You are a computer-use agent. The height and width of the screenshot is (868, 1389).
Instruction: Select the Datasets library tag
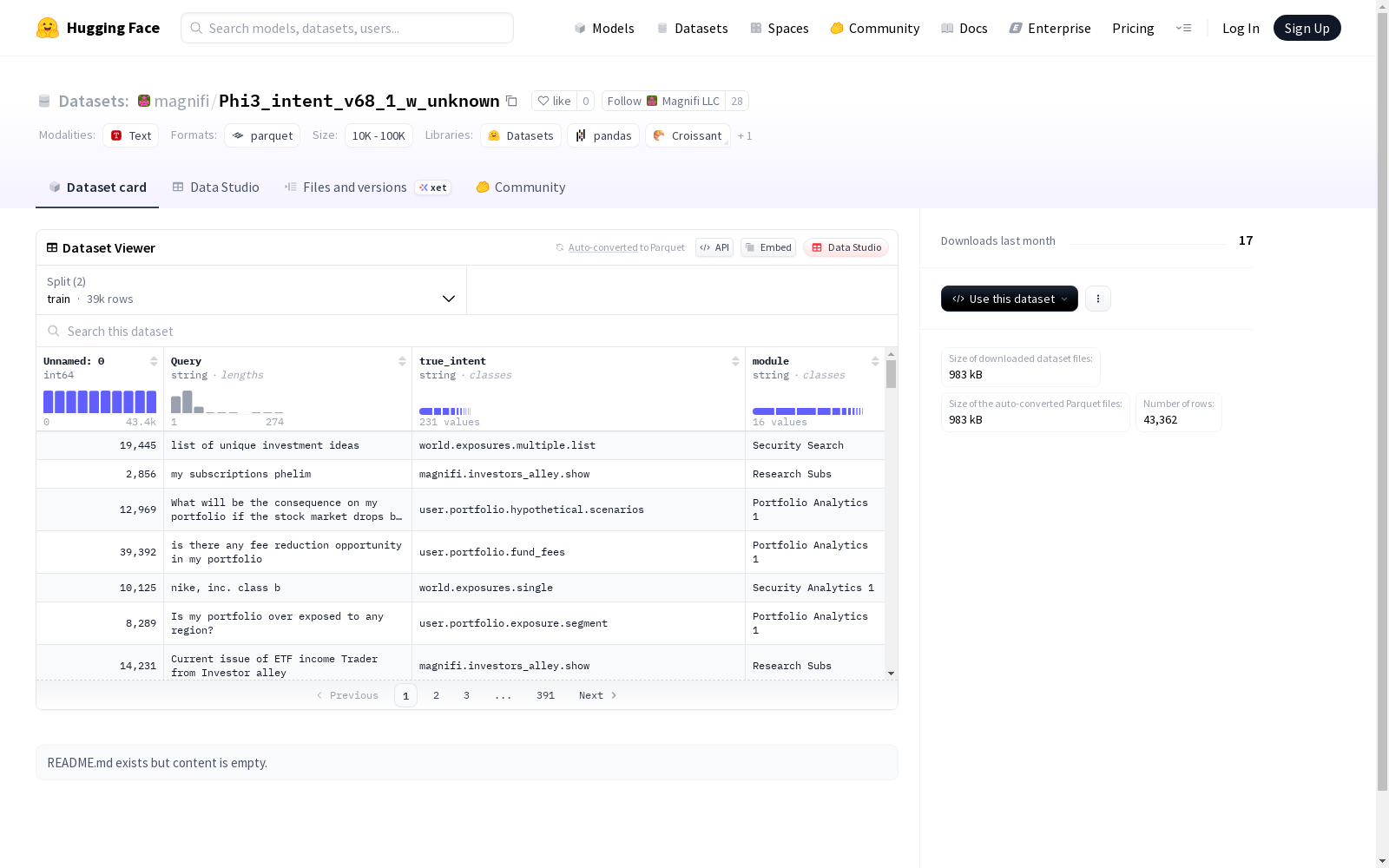[x=521, y=135]
